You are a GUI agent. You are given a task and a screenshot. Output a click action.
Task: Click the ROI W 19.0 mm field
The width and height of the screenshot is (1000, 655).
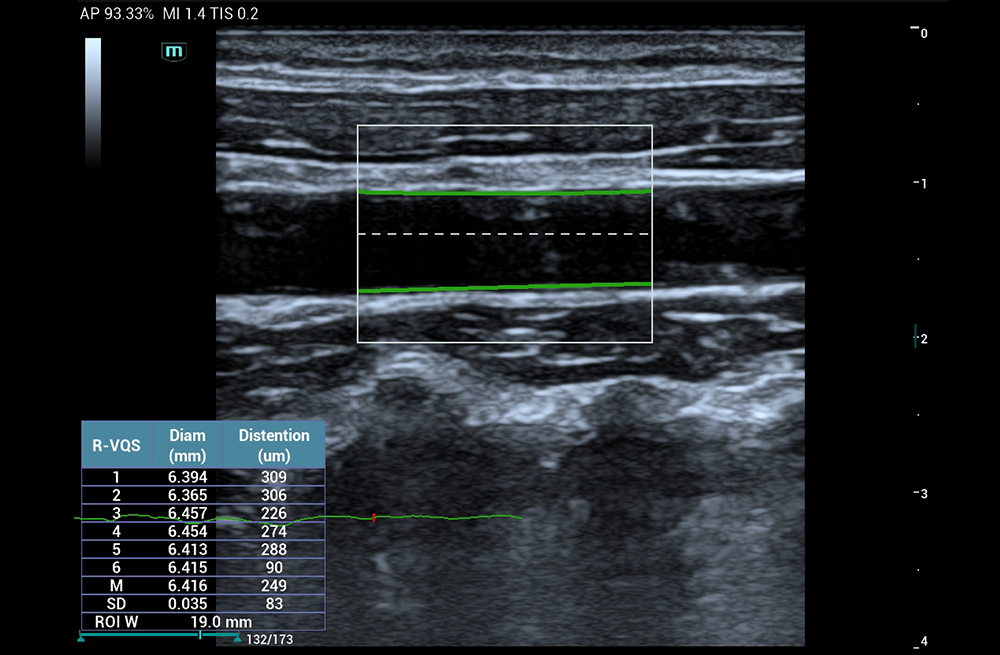pos(202,621)
